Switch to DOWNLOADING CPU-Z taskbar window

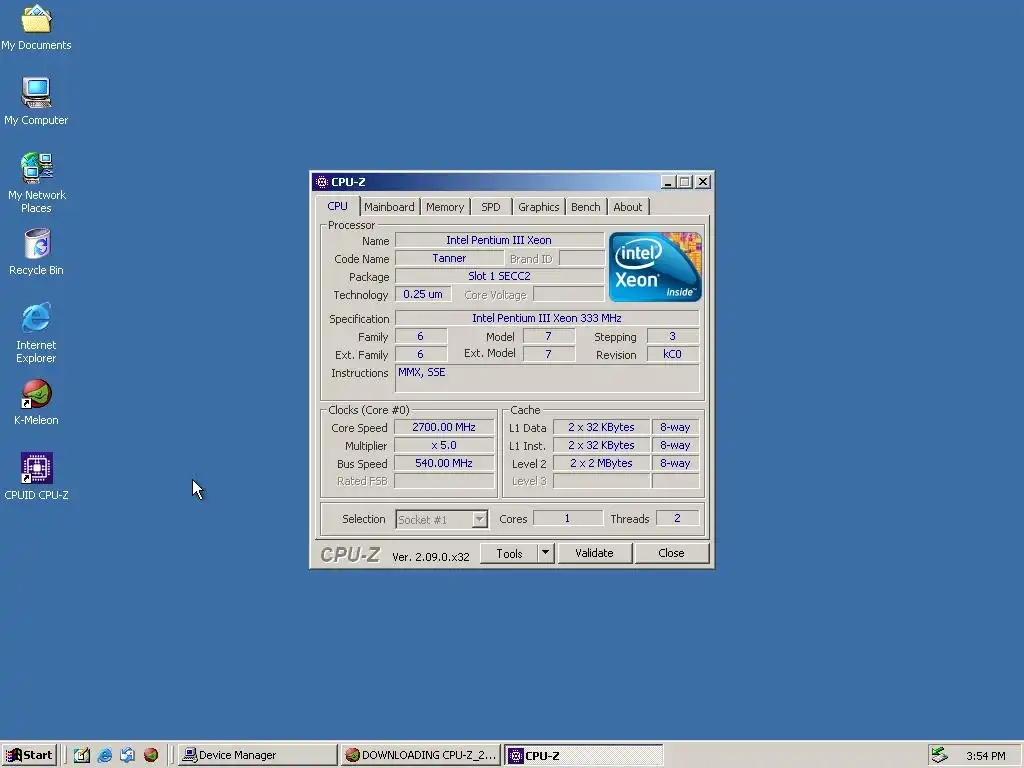[421, 755]
